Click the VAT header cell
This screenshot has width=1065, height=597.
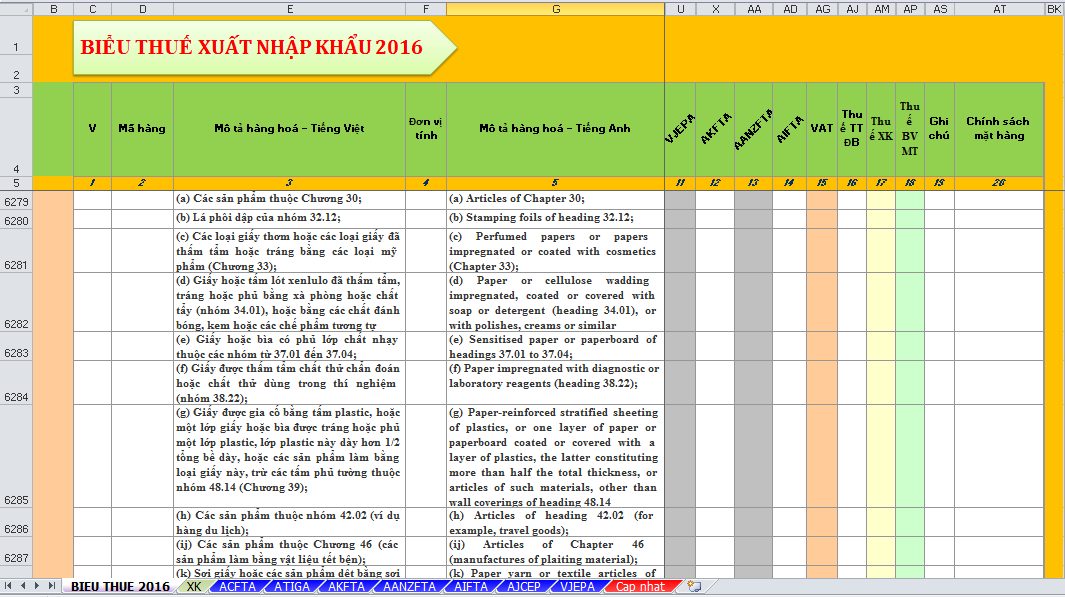[823, 129]
